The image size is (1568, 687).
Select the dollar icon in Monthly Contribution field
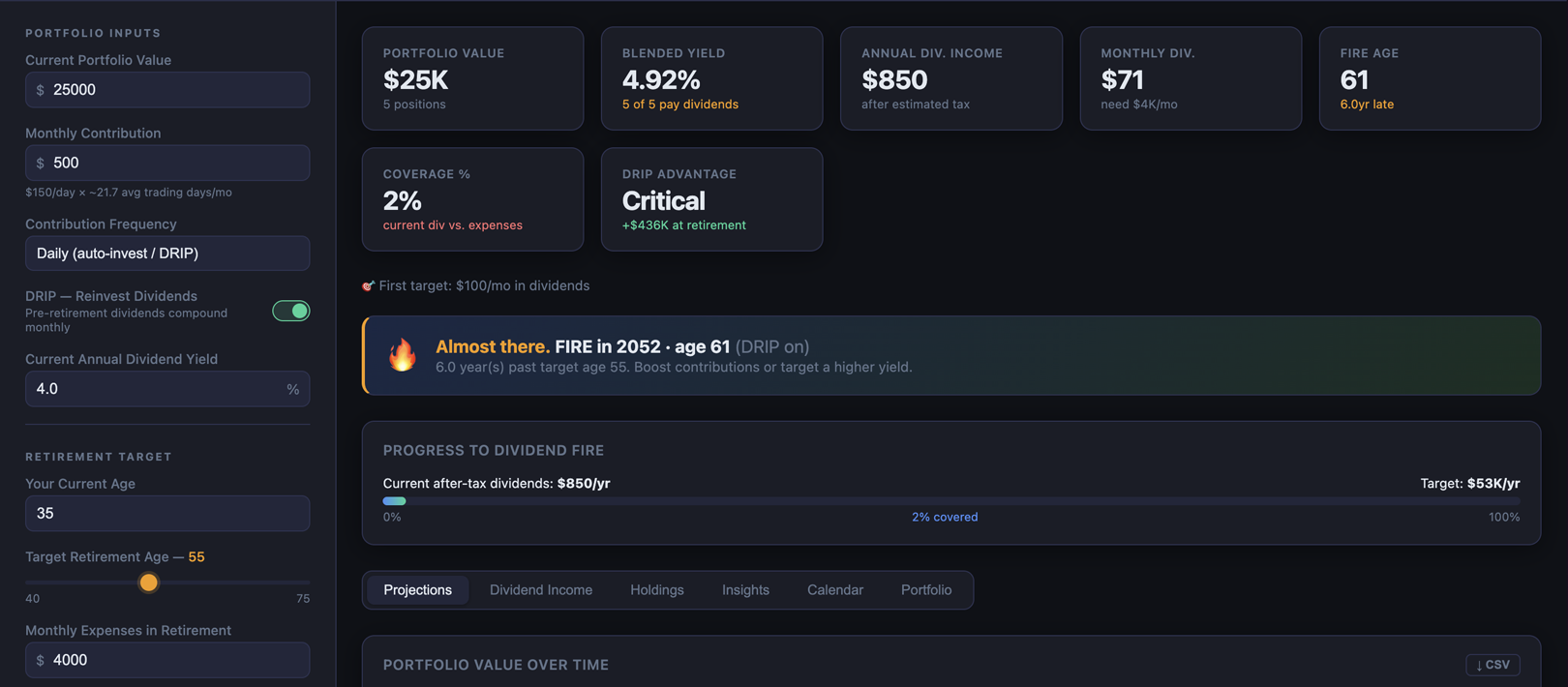point(40,163)
